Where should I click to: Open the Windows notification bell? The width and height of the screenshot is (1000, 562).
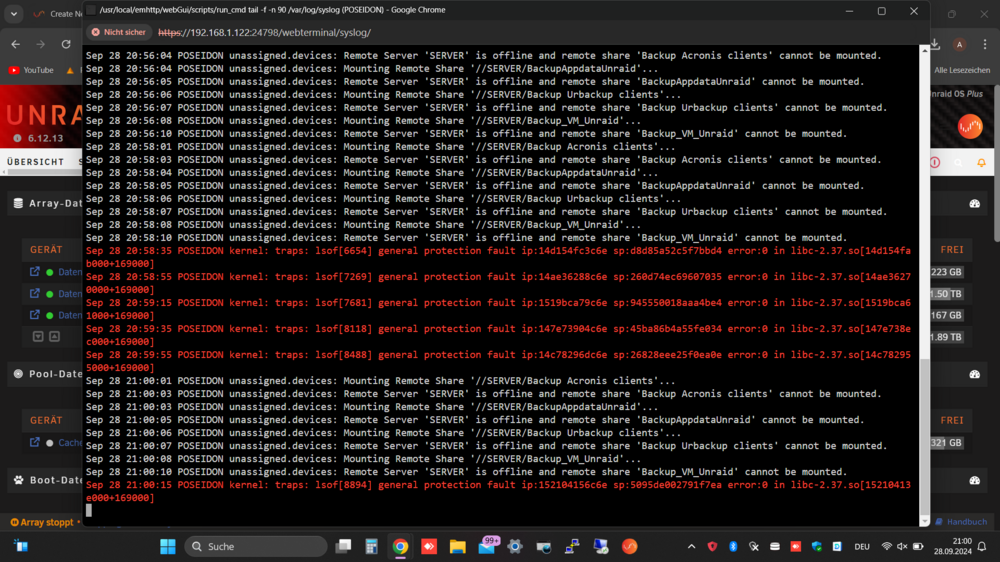[982, 547]
